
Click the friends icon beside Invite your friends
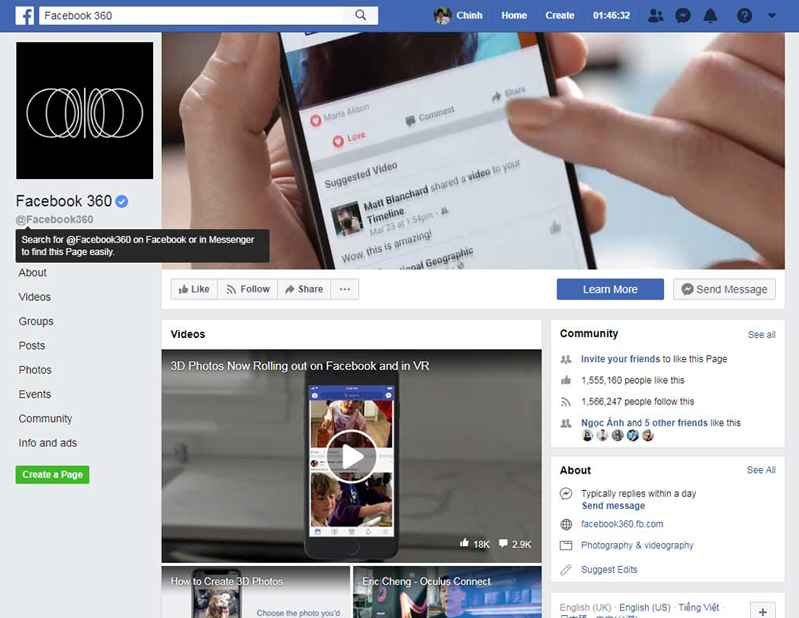pos(566,359)
